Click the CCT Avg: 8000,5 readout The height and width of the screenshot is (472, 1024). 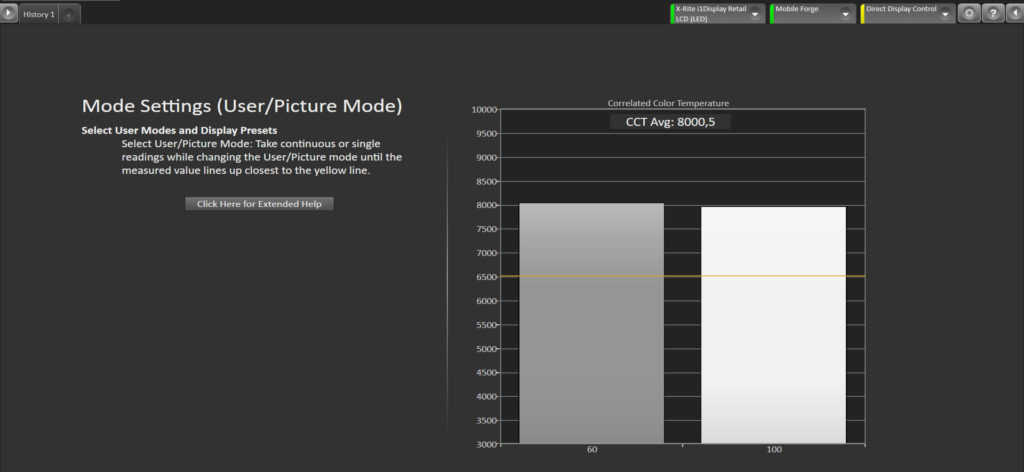671,122
